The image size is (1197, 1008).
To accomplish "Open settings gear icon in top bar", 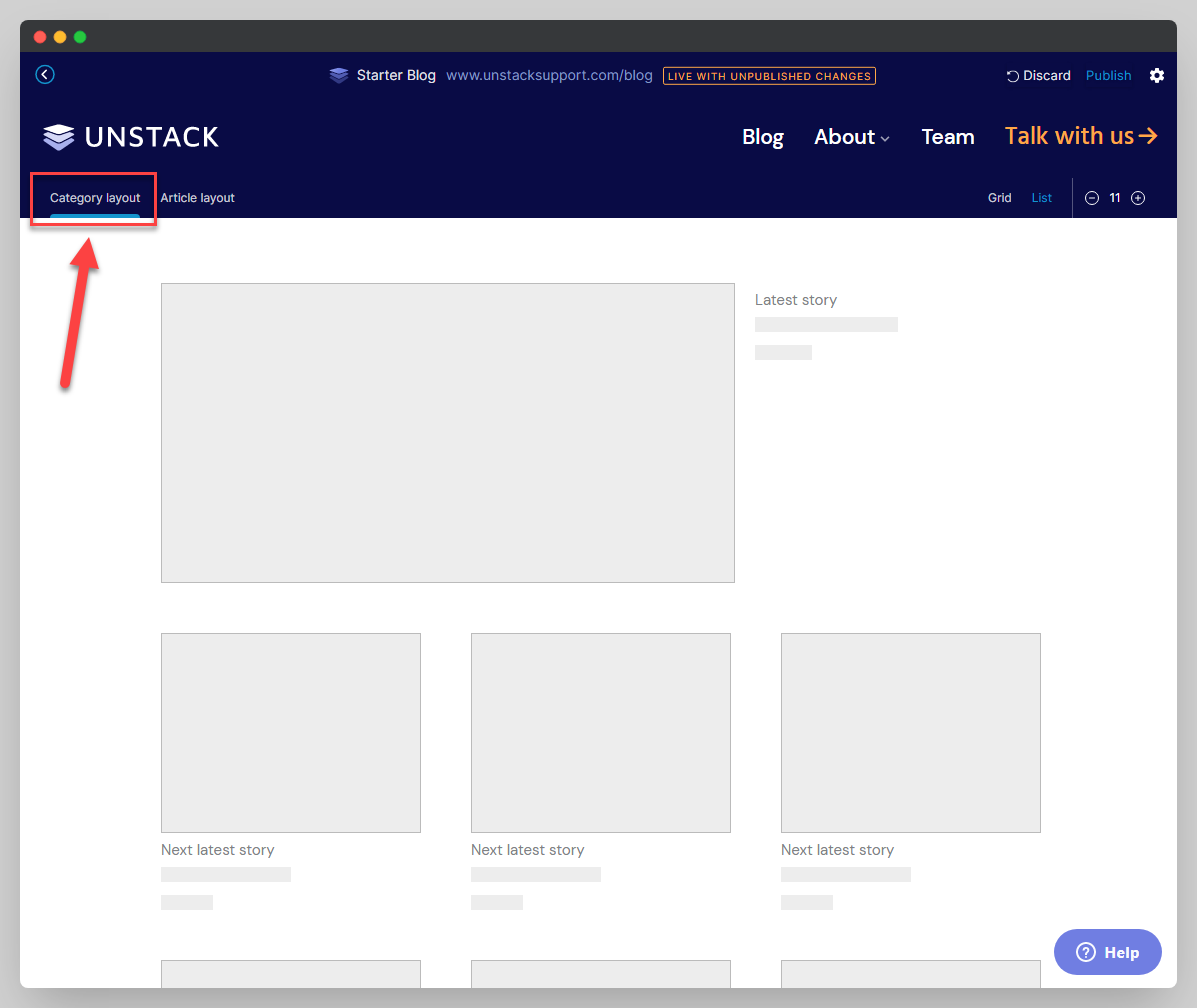I will click(x=1157, y=76).
